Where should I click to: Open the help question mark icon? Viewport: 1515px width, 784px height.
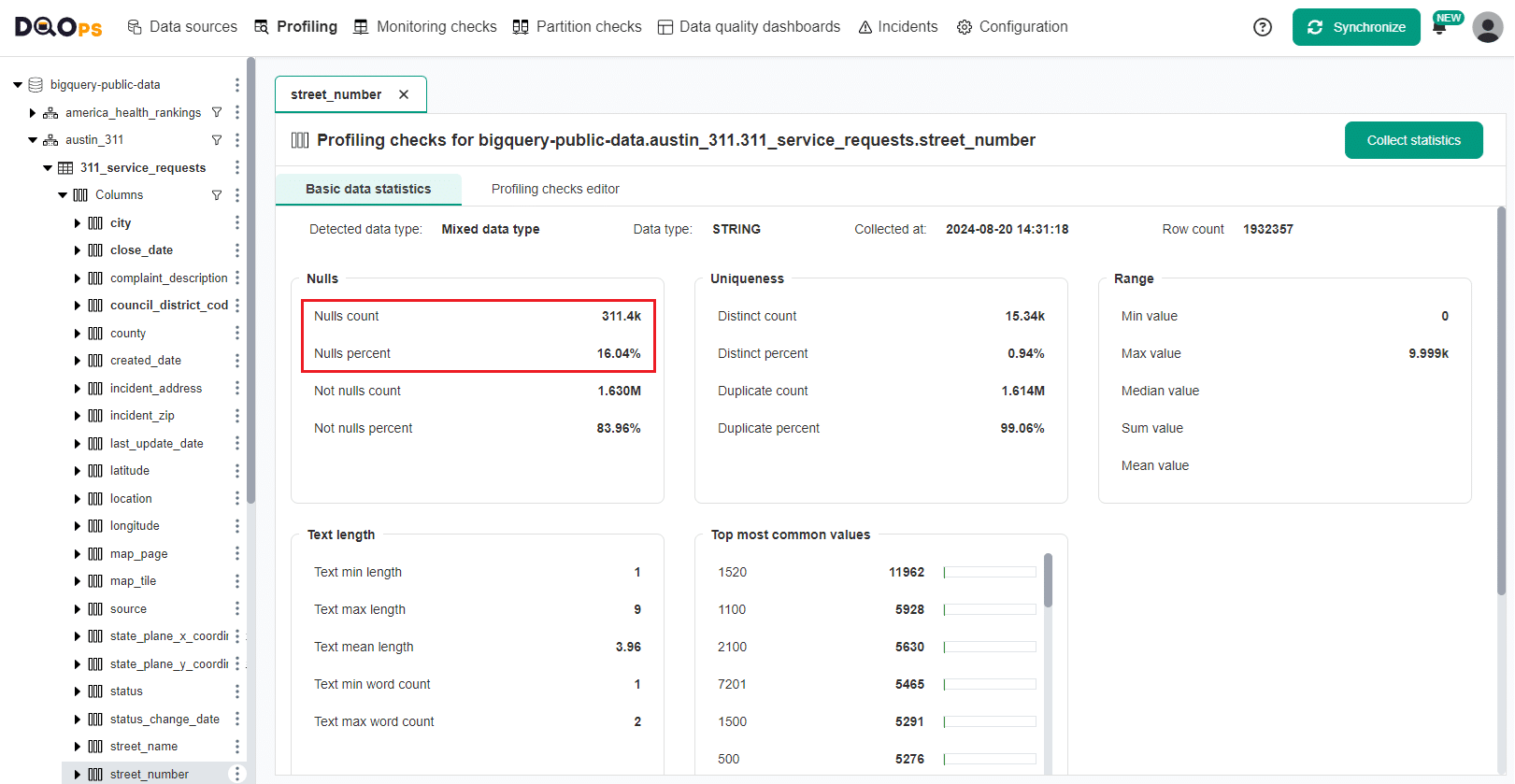(1263, 27)
